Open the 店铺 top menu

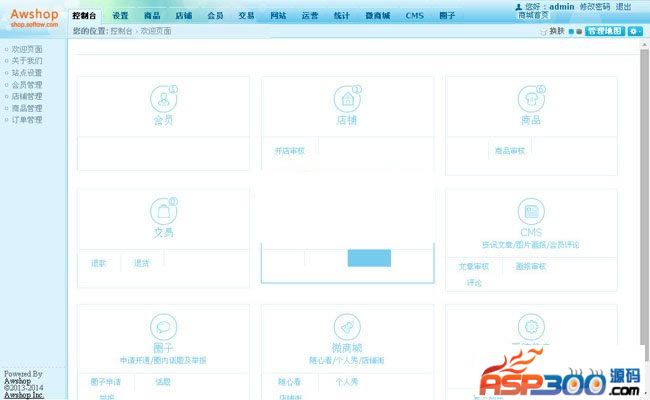coord(184,16)
